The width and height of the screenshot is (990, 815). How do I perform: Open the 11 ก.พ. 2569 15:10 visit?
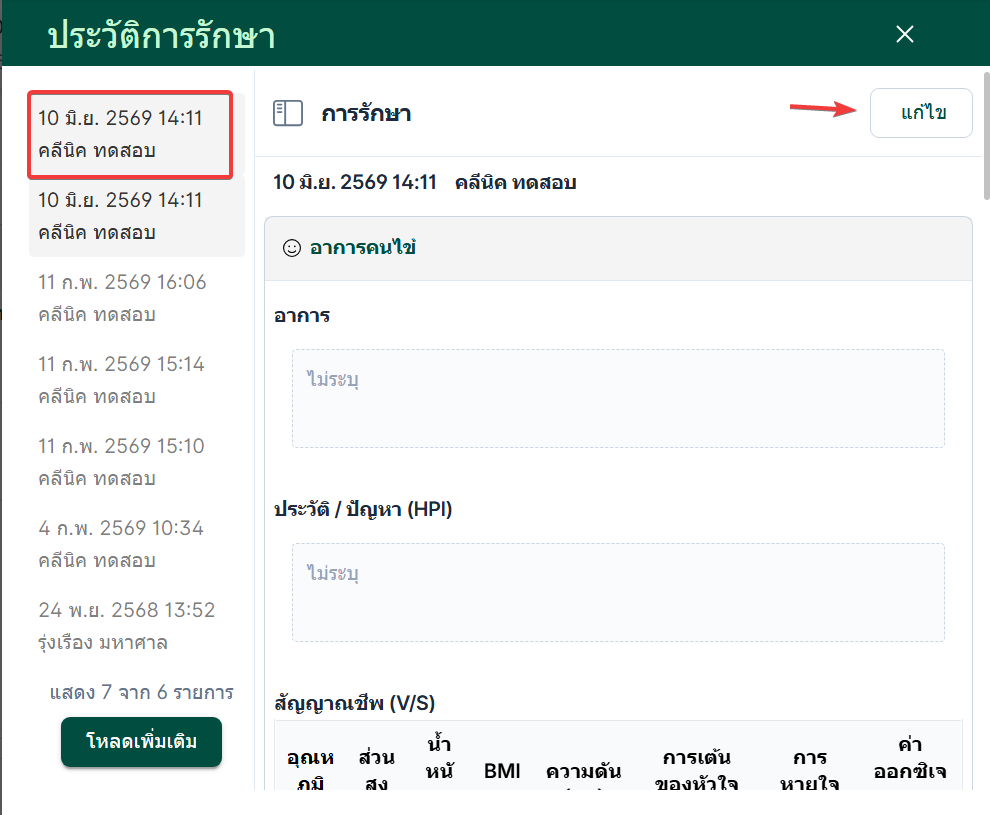(x=137, y=462)
